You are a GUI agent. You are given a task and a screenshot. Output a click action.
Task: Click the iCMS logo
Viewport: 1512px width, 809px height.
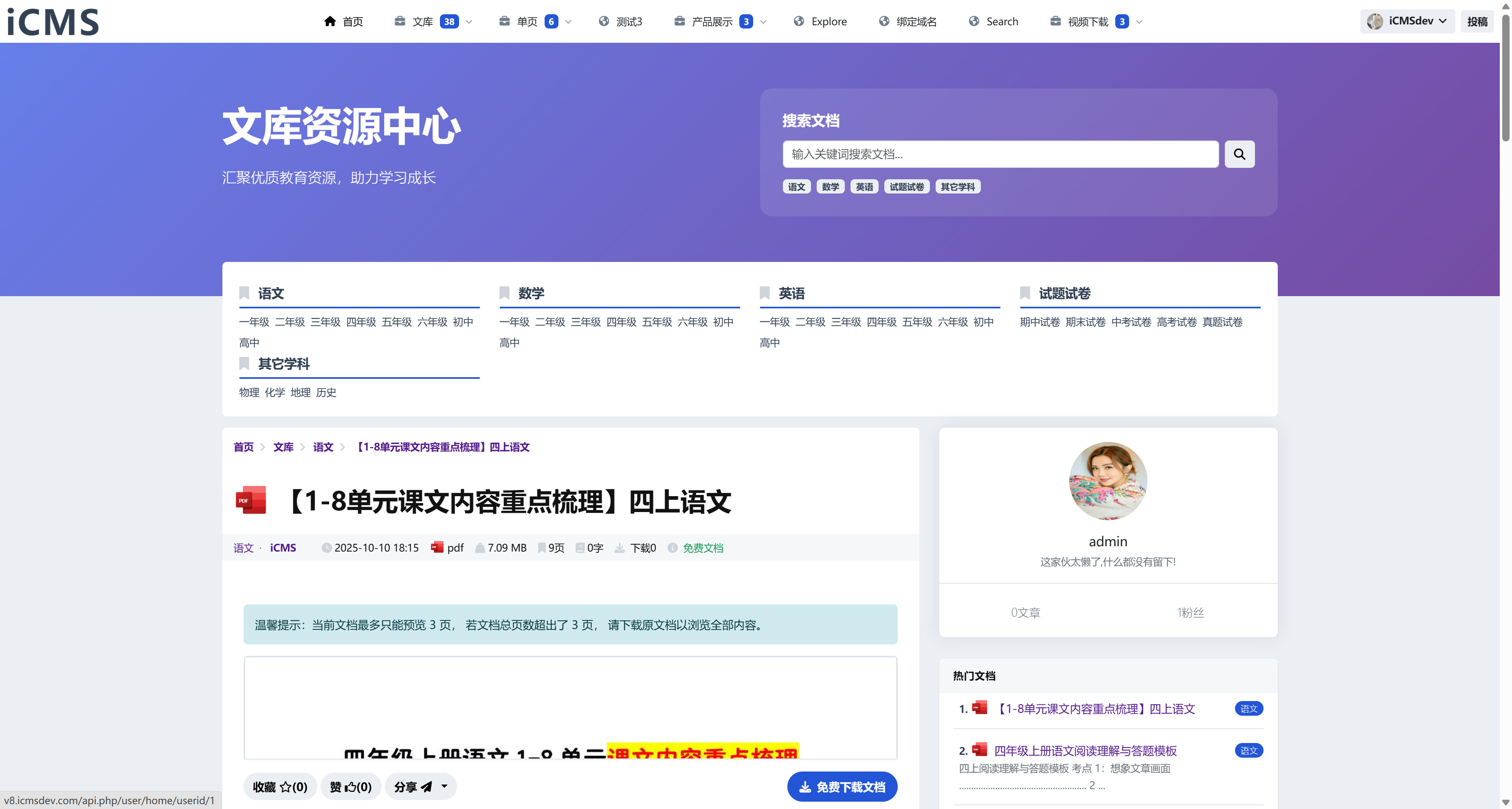click(x=53, y=22)
